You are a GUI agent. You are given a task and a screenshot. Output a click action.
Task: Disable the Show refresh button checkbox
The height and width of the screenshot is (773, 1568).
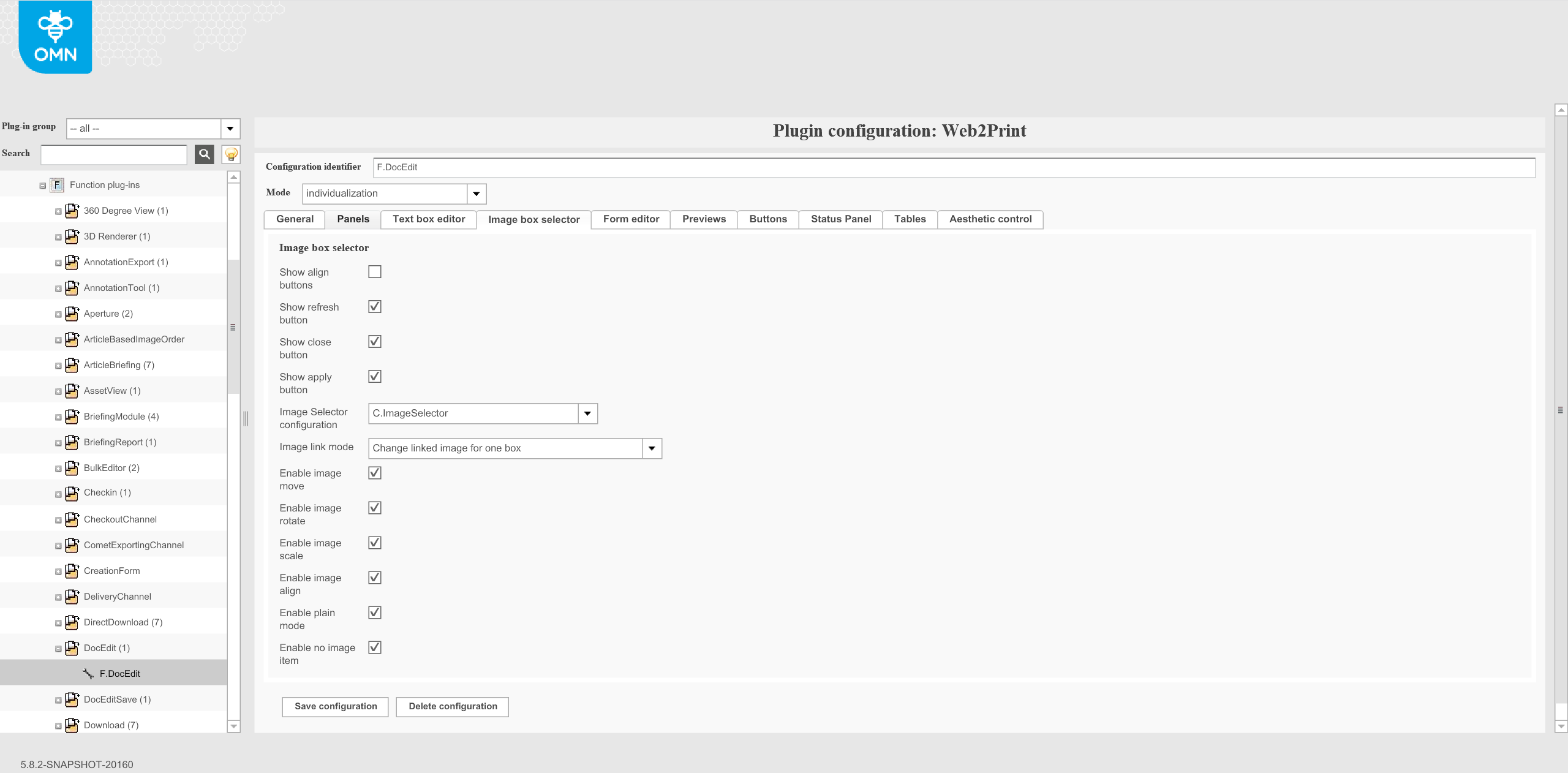[x=374, y=306]
